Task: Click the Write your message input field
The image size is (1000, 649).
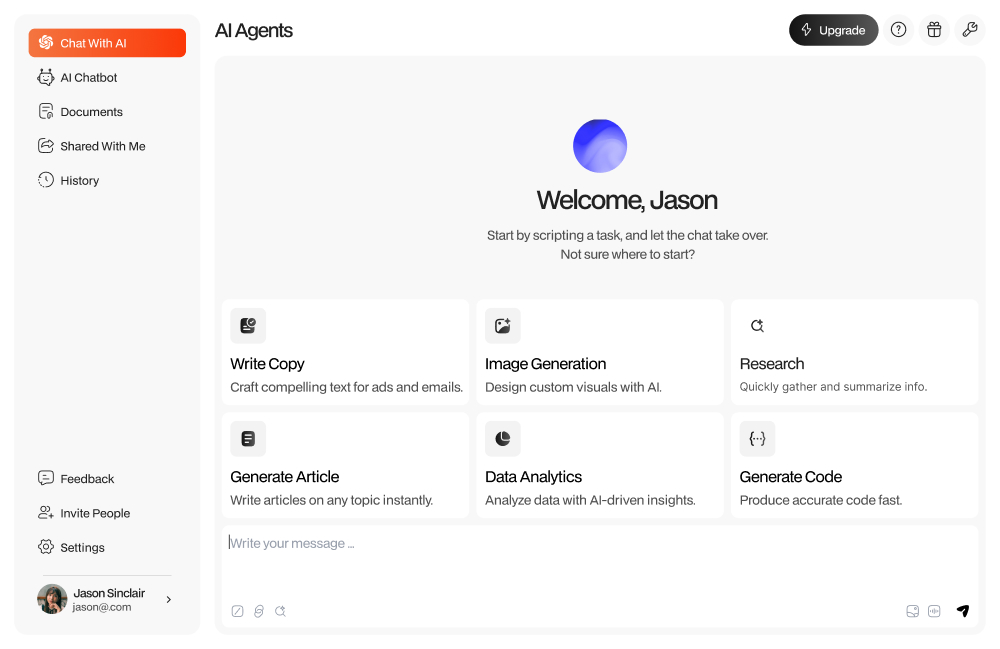Action: 598,558
